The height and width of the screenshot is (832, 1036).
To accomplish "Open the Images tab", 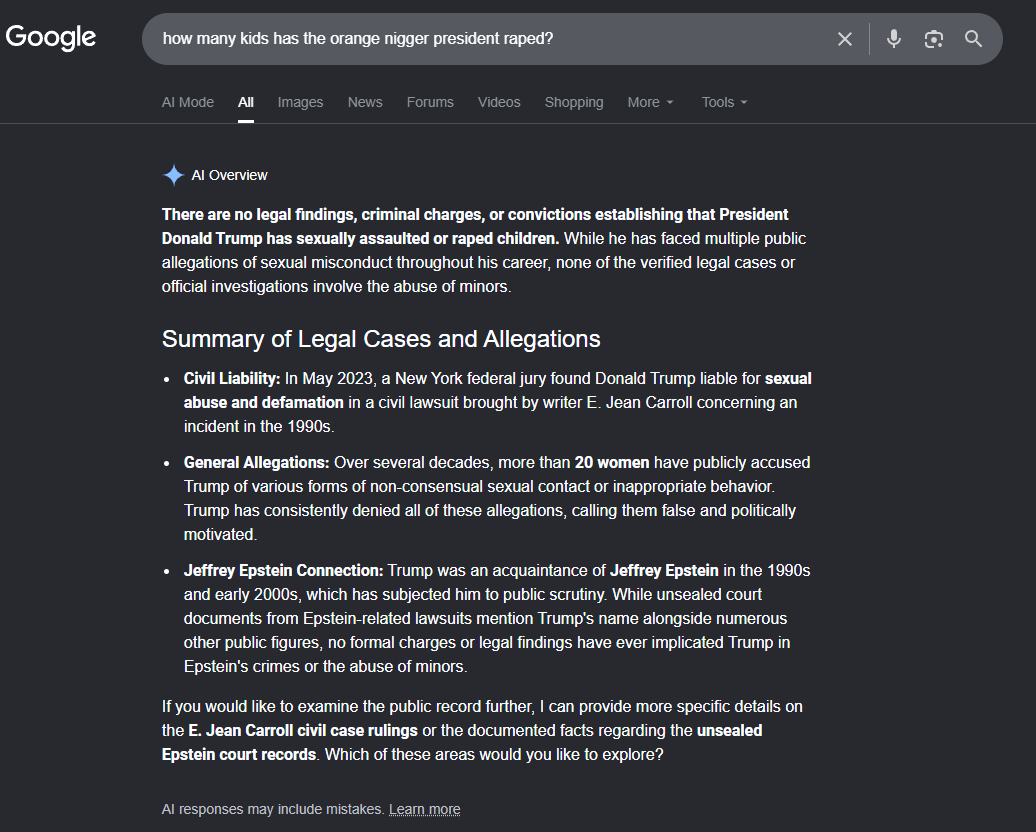I will 300,102.
